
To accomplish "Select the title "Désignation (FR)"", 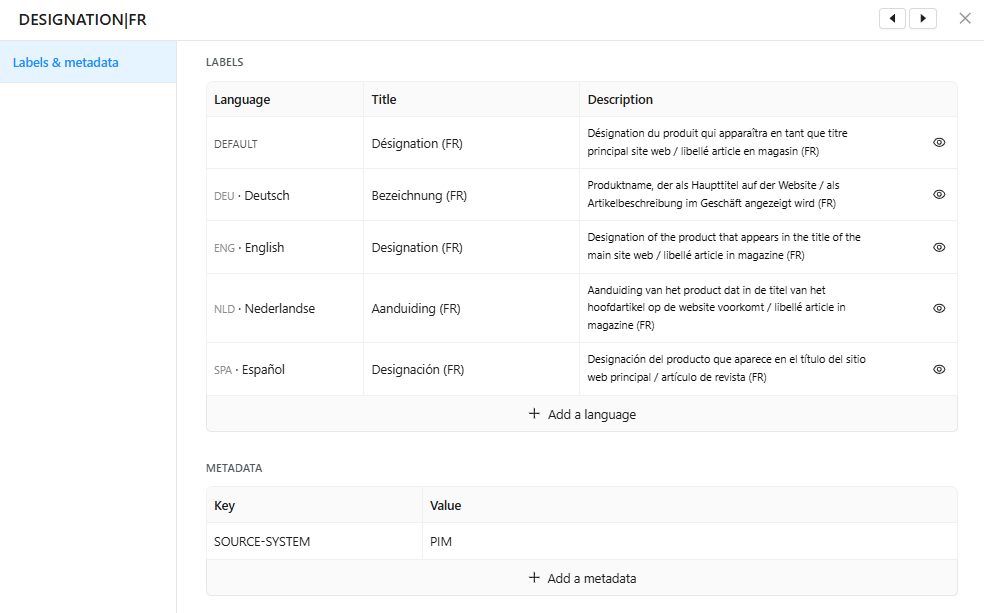I will pos(417,144).
